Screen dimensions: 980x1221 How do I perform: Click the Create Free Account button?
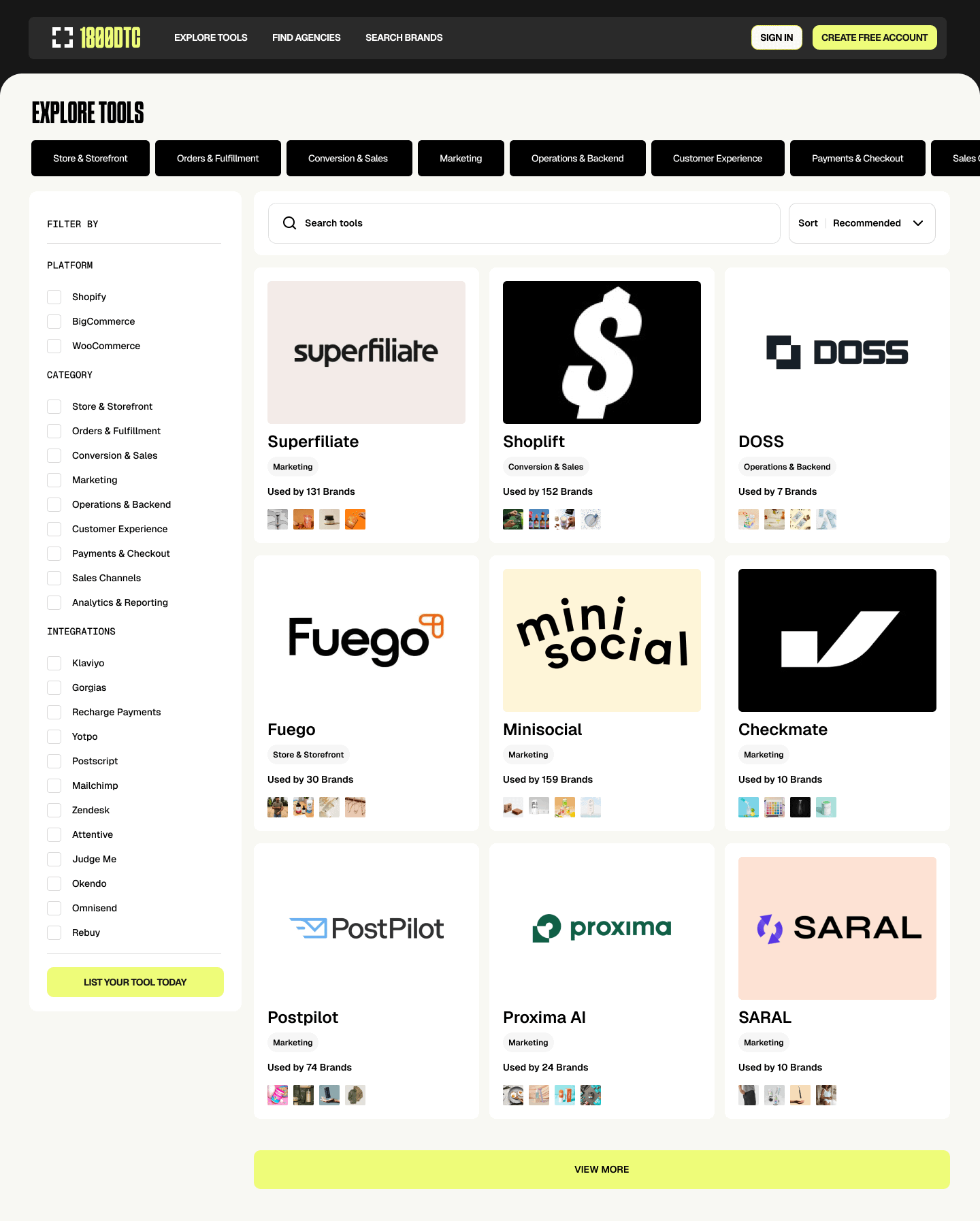875,37
